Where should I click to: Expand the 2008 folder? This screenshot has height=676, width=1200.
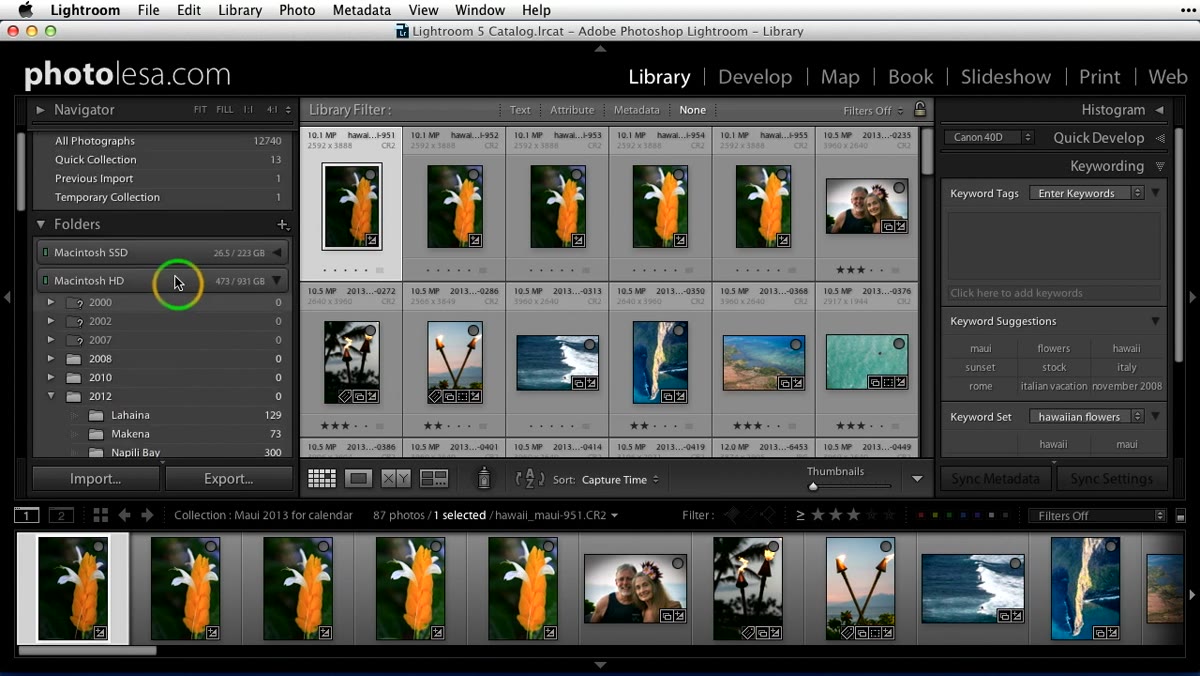click(x=51, y=359)
